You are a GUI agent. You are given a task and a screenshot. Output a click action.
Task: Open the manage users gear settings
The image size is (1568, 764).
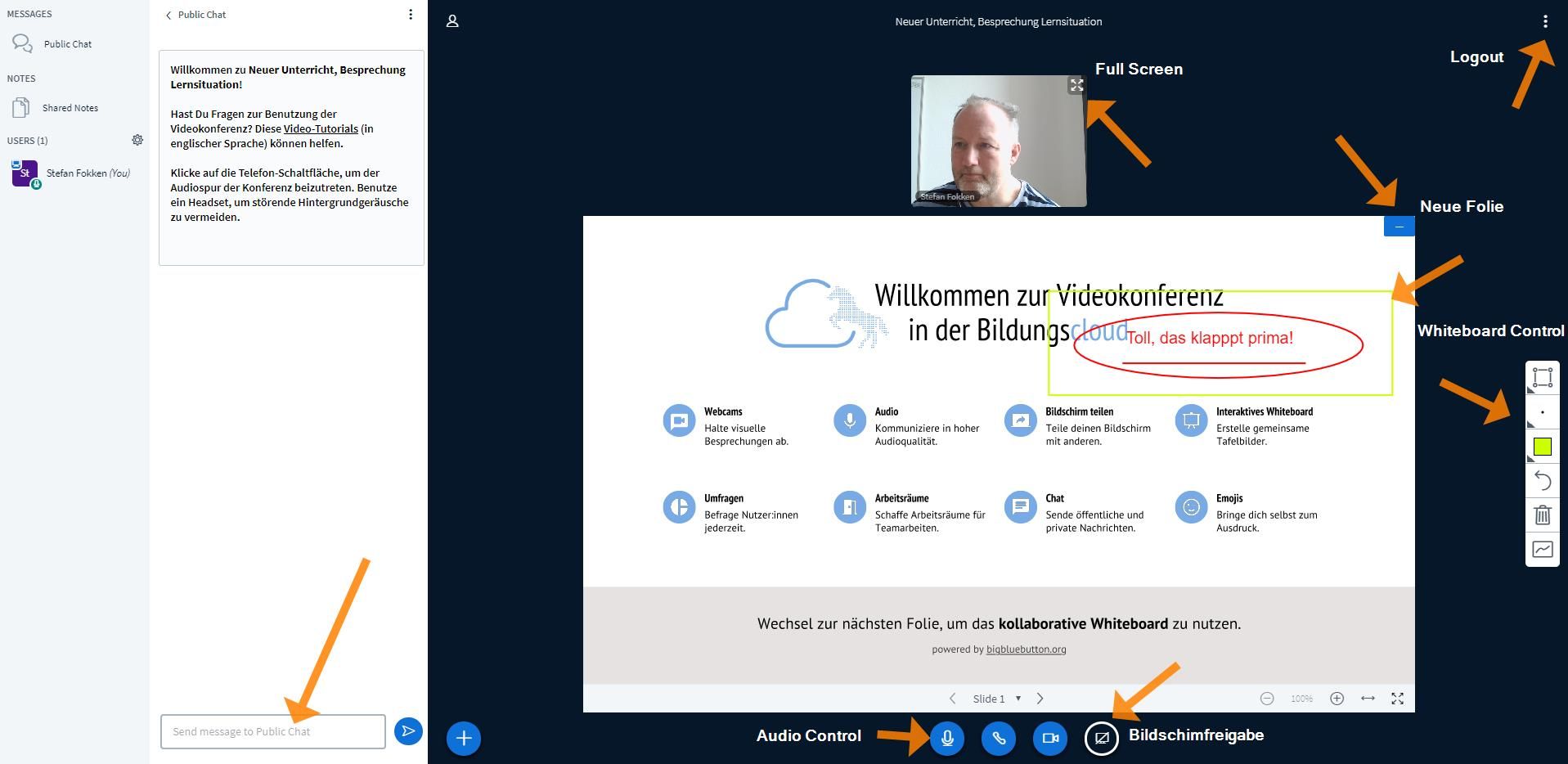click(137, 141)
